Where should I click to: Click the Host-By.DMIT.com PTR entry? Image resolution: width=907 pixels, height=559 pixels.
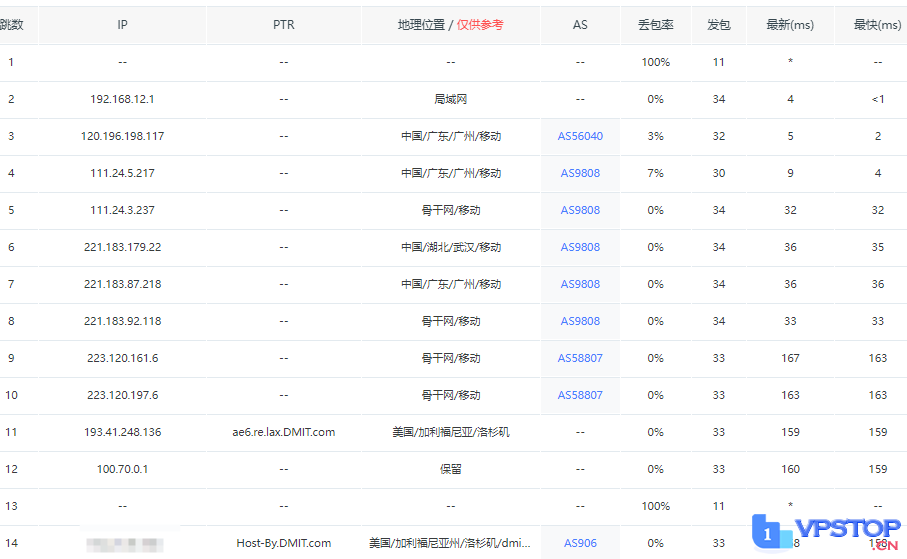coord(283,543)
